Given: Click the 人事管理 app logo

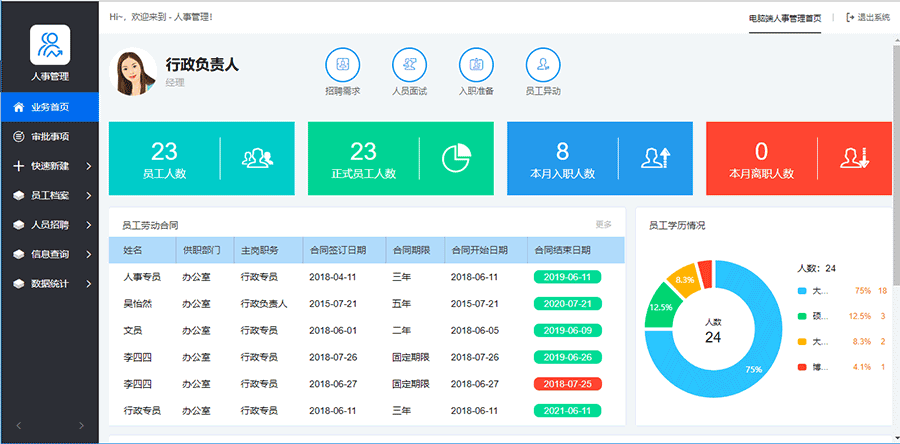Looking at the screenshot, I should coord(49,45).
